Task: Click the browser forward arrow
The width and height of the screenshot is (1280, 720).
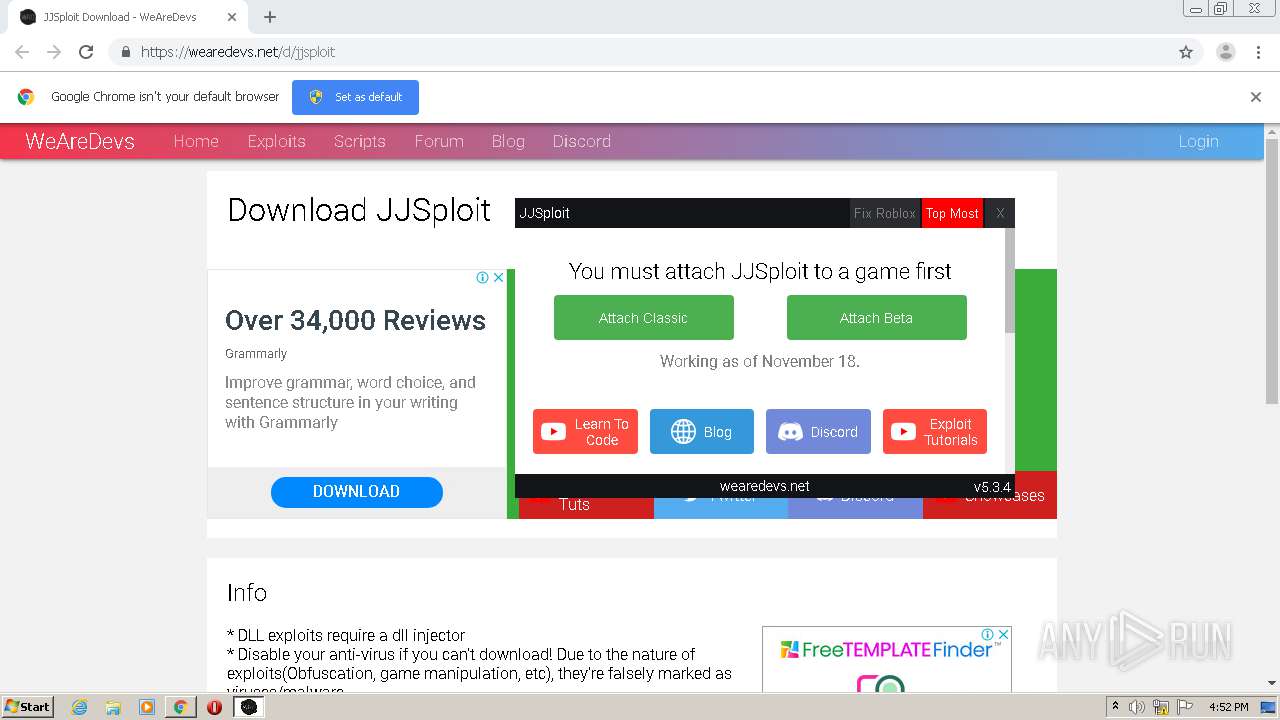Action: point(54,52)
